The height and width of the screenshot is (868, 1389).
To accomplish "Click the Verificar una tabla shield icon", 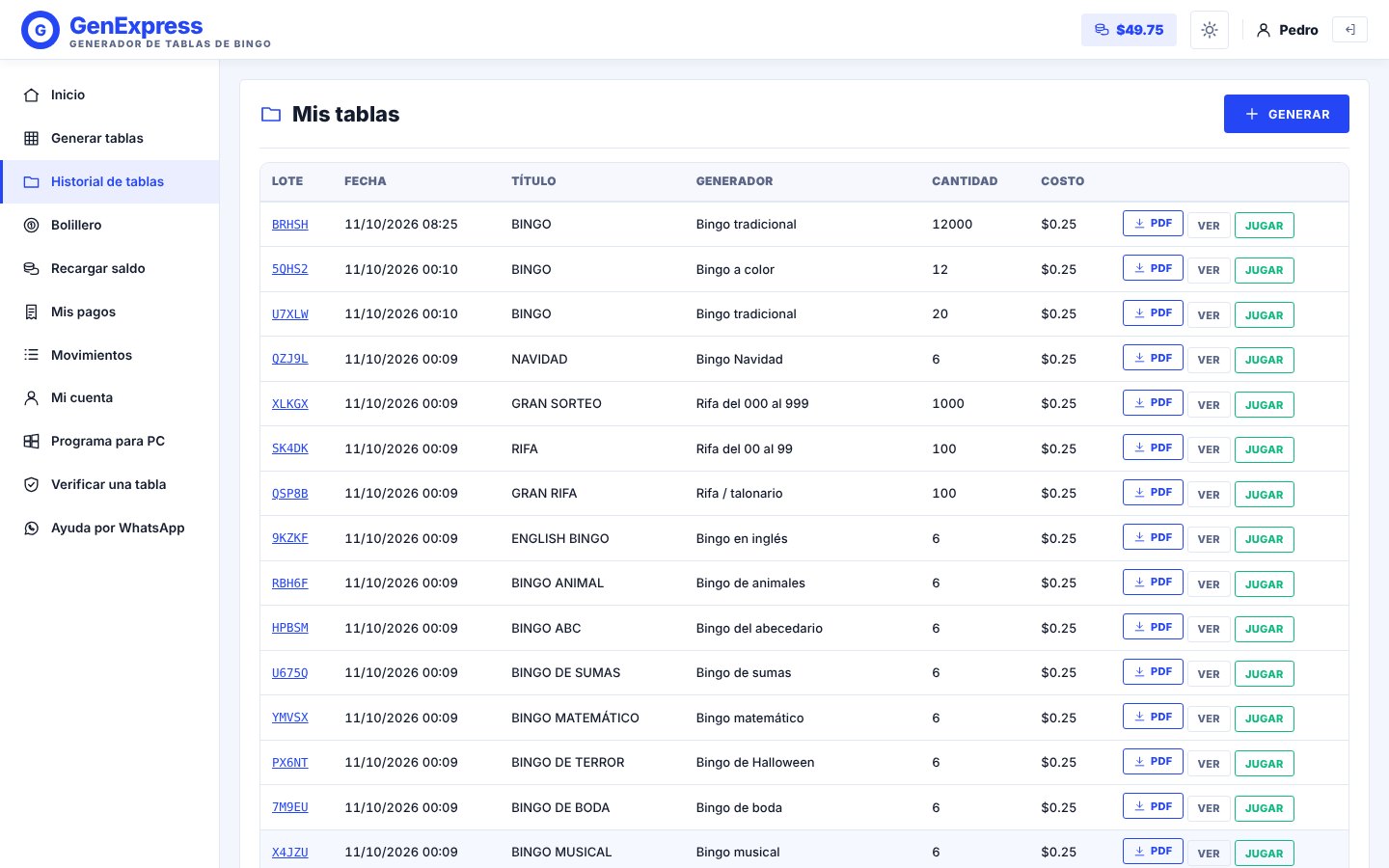I will 32,484.
